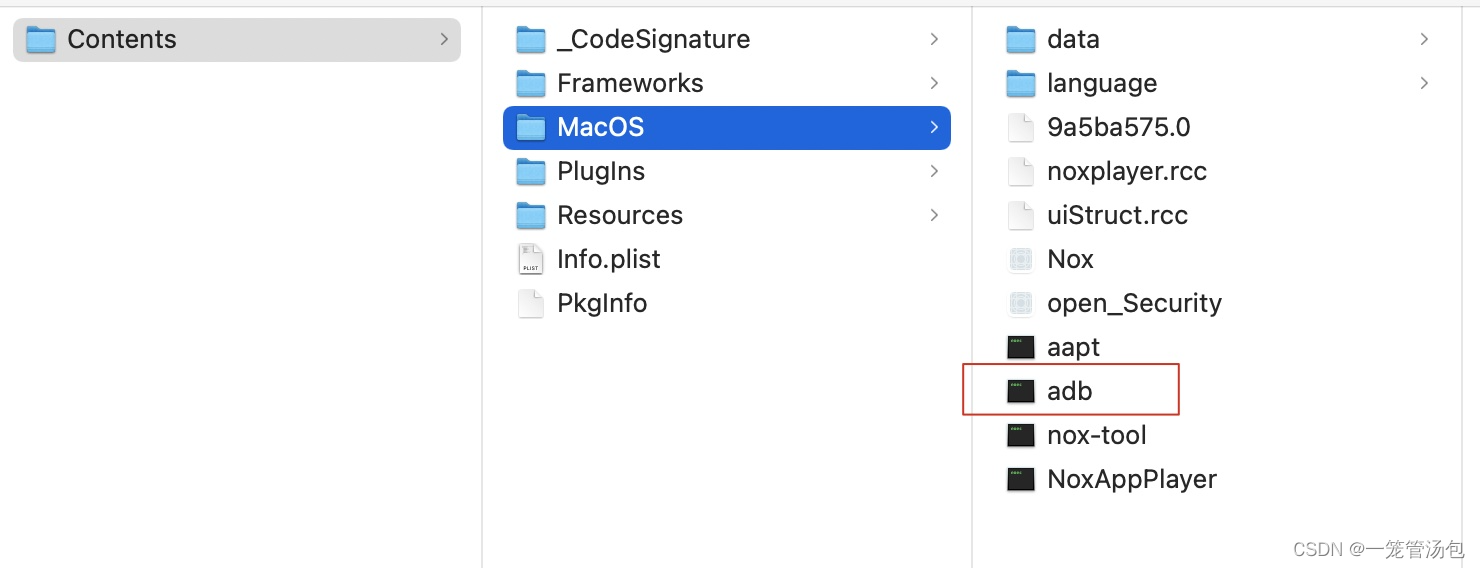Open the data folder chevron
Screen dimensions: 1480x568
click(1424, 39)
